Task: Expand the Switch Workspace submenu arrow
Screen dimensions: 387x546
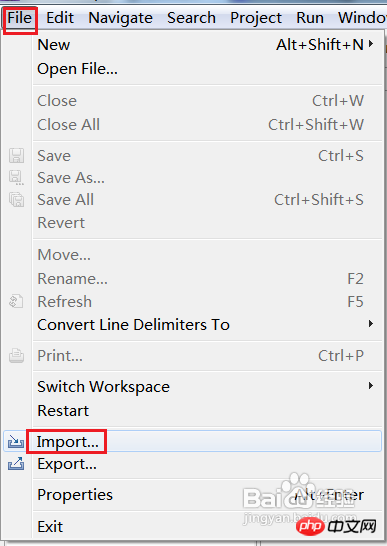Action: click(x=371, y=386)
